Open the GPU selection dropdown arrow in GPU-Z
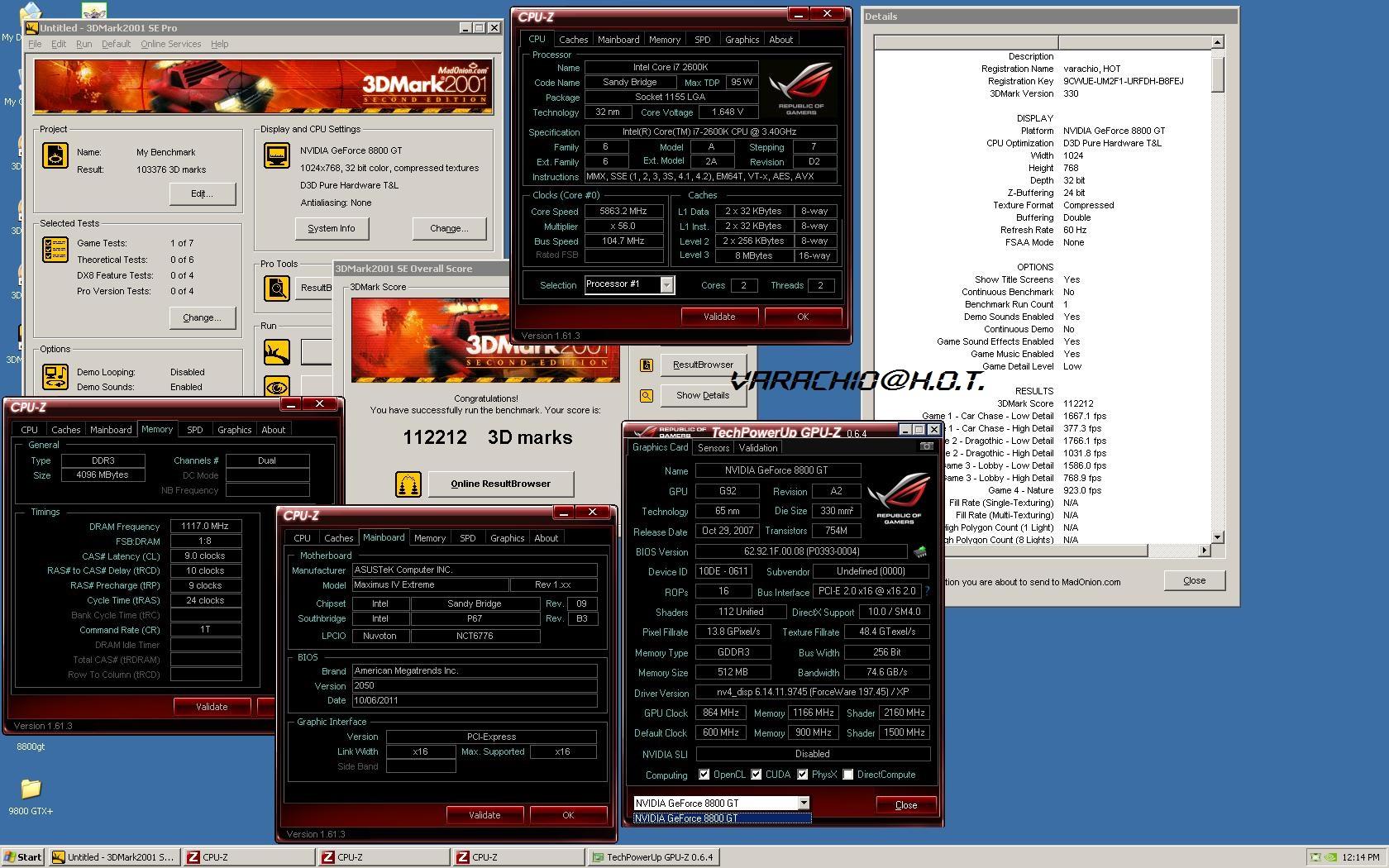The image size is (1389, 868). coord(803,804)
